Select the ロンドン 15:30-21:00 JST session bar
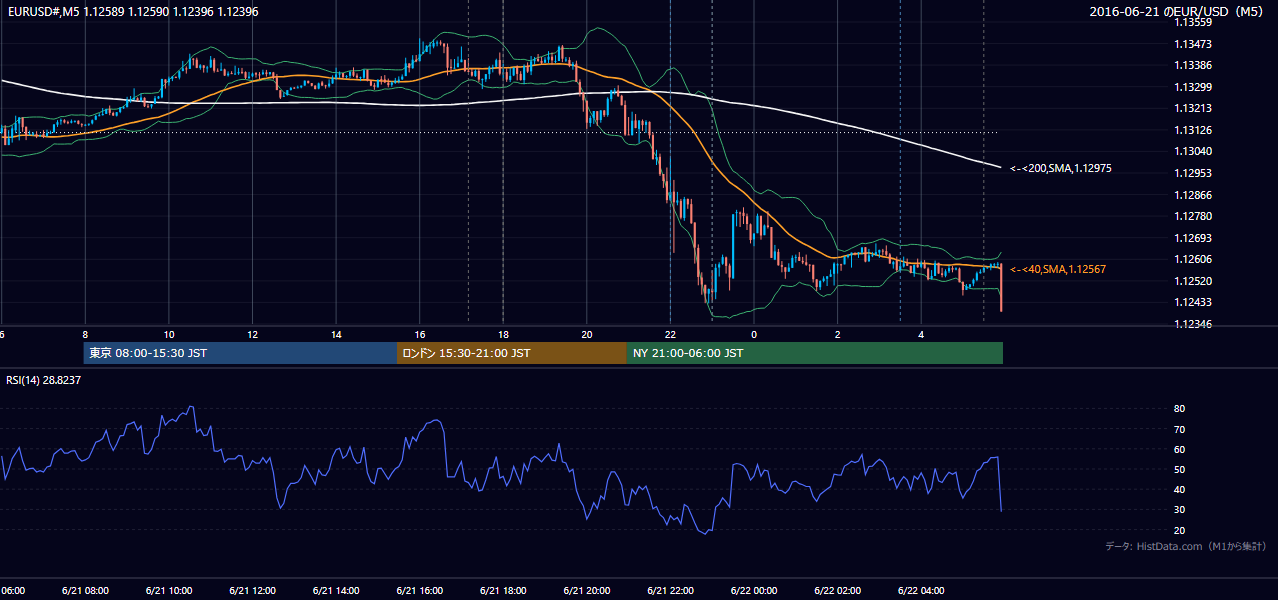This screenshot has width=1278, height=600. point(512,353)
